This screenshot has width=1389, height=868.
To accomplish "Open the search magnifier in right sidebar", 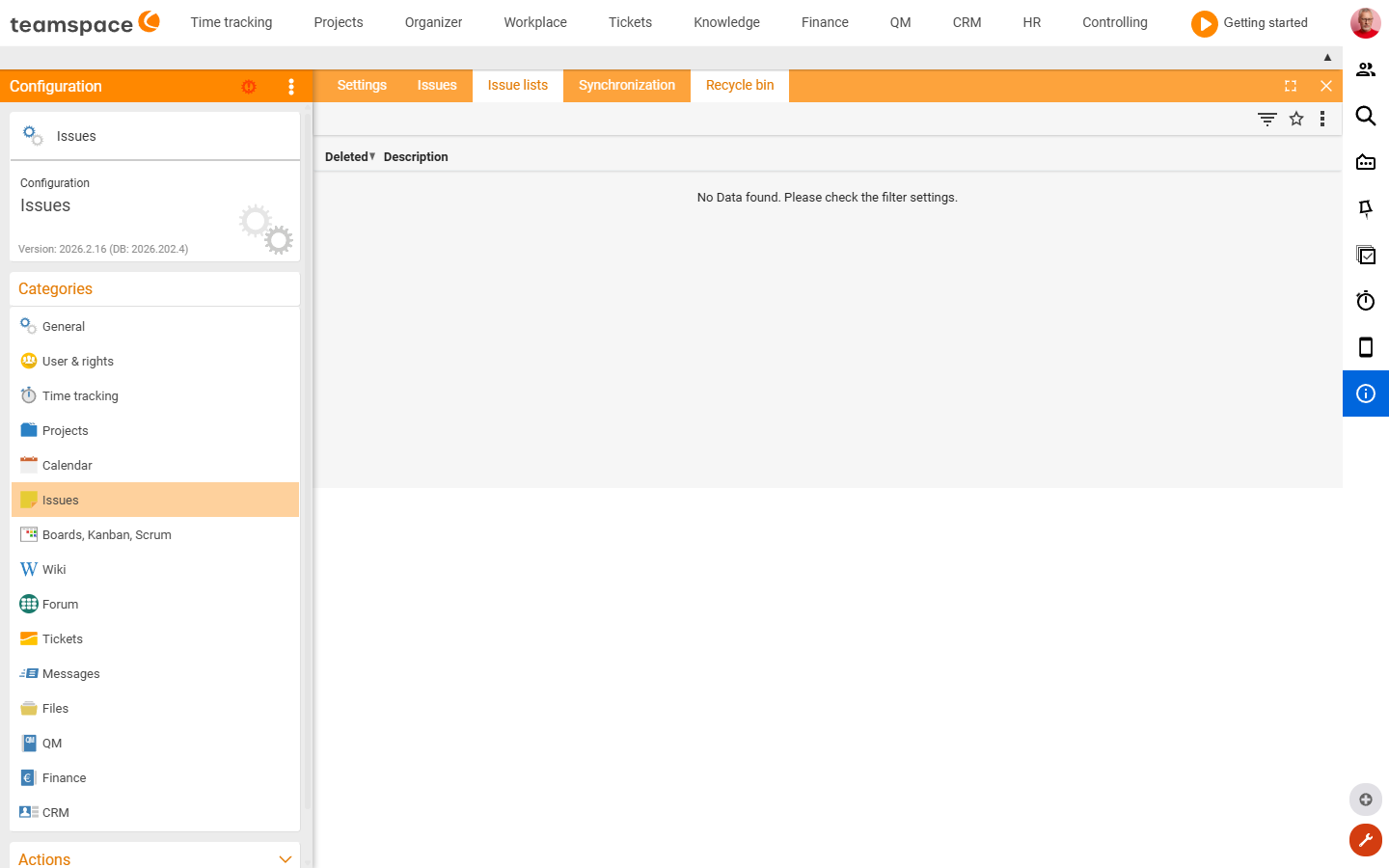I will pos(1366,116).
